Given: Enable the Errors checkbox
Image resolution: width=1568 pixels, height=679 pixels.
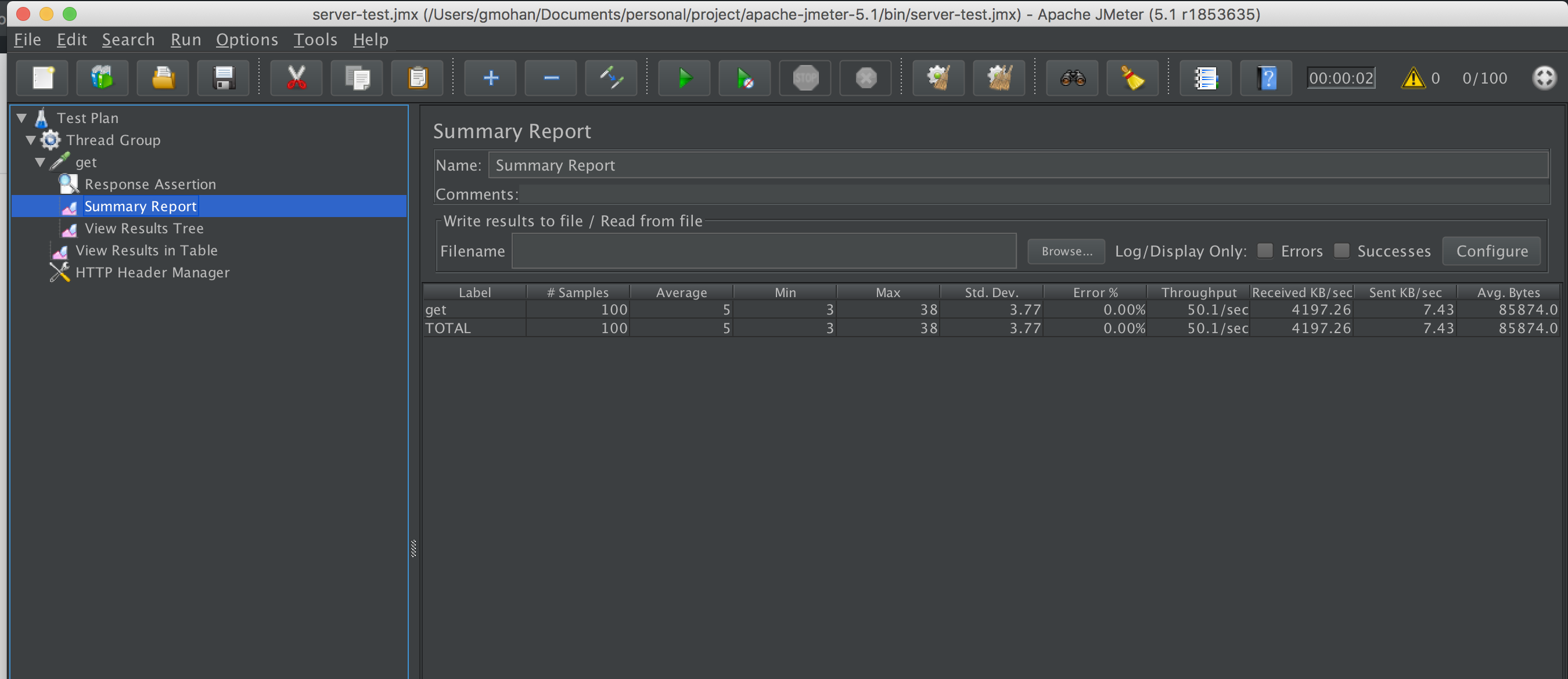Looking at the screenshot, I should (x=1265, y=251).
